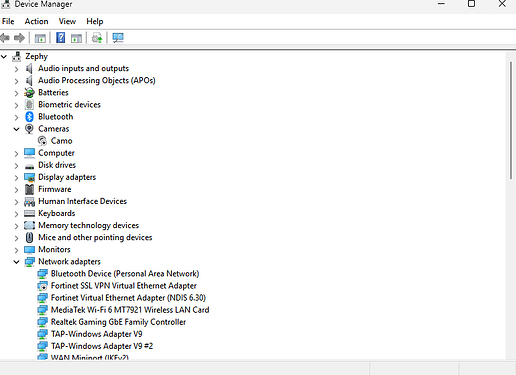Collapse the Network adapters category
This screenshot has height=375, width=516.
point(16,262)
